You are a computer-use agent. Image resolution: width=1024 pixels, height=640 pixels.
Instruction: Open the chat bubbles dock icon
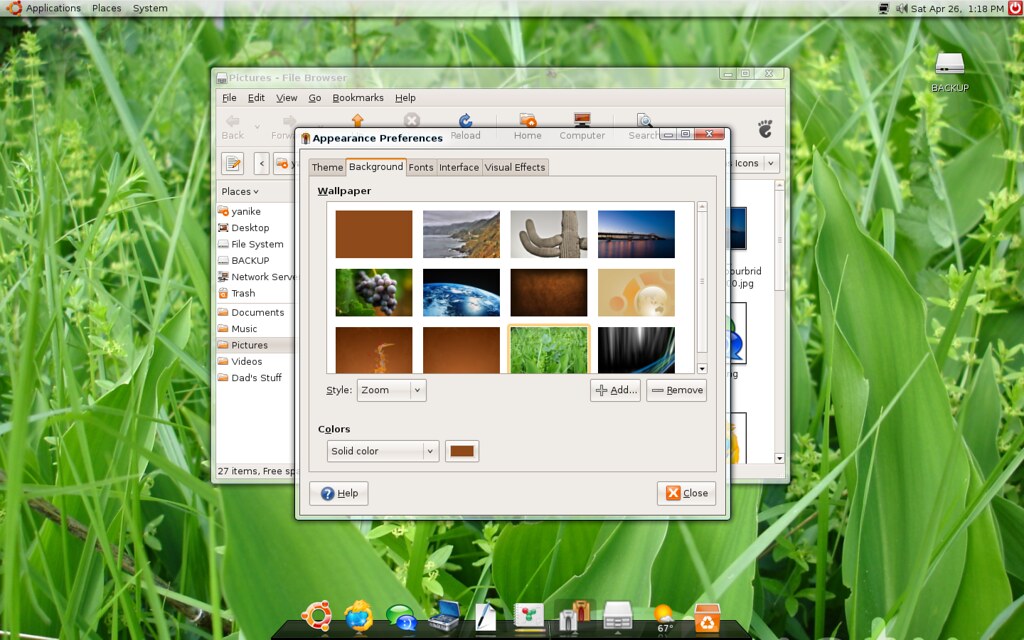tap(401, 617)
